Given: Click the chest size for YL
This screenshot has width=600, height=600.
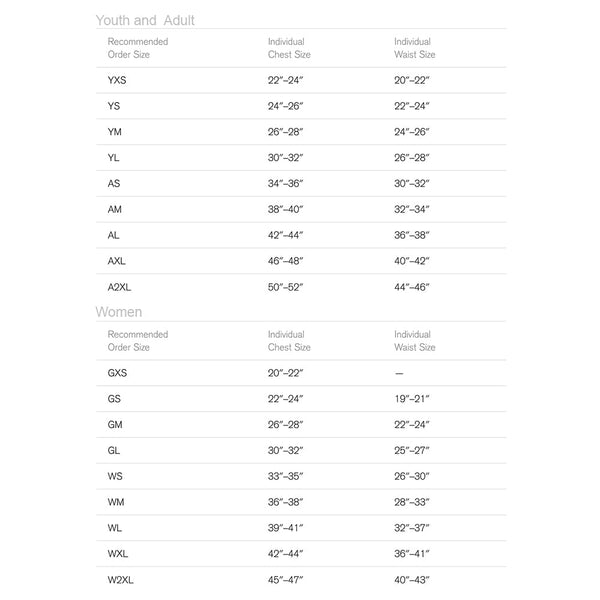Looking at the screenshot, I should point(285,157).
